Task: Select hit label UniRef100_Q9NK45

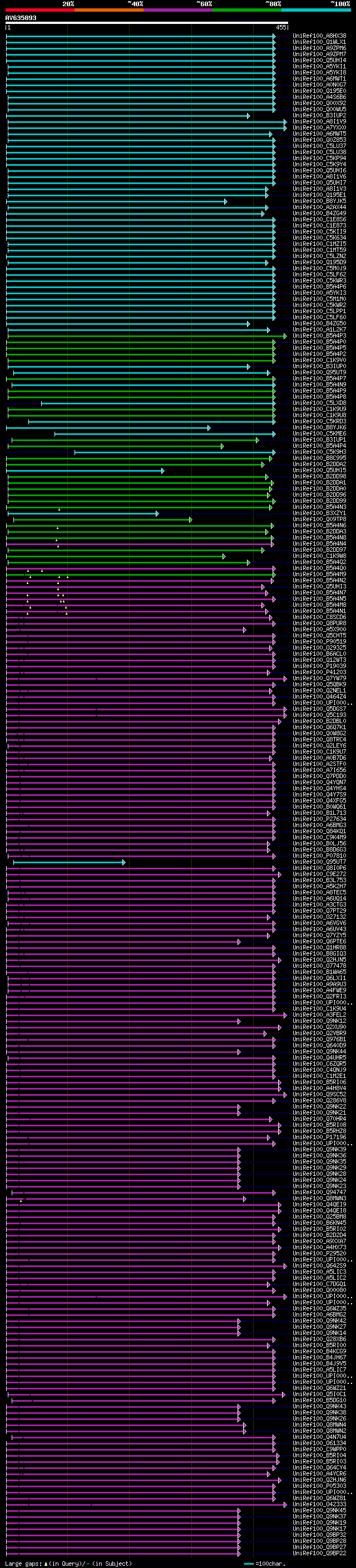Action: click(319, 1511)
